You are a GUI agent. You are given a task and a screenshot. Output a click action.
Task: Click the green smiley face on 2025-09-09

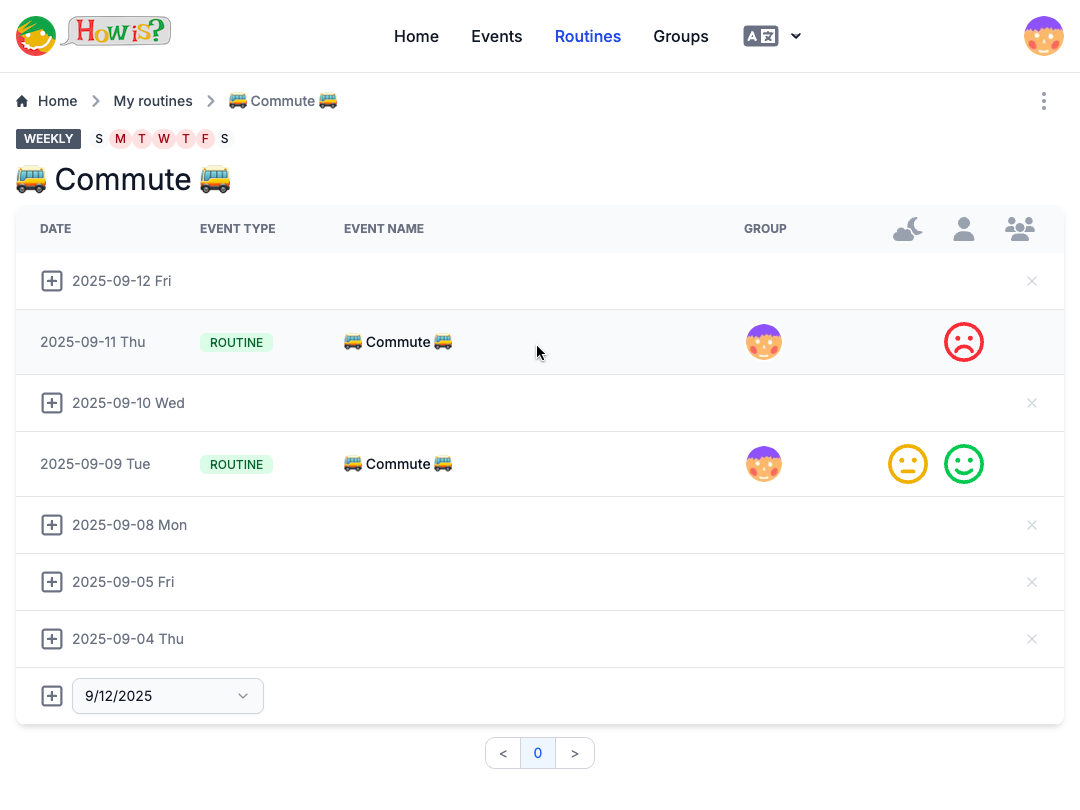963,464
